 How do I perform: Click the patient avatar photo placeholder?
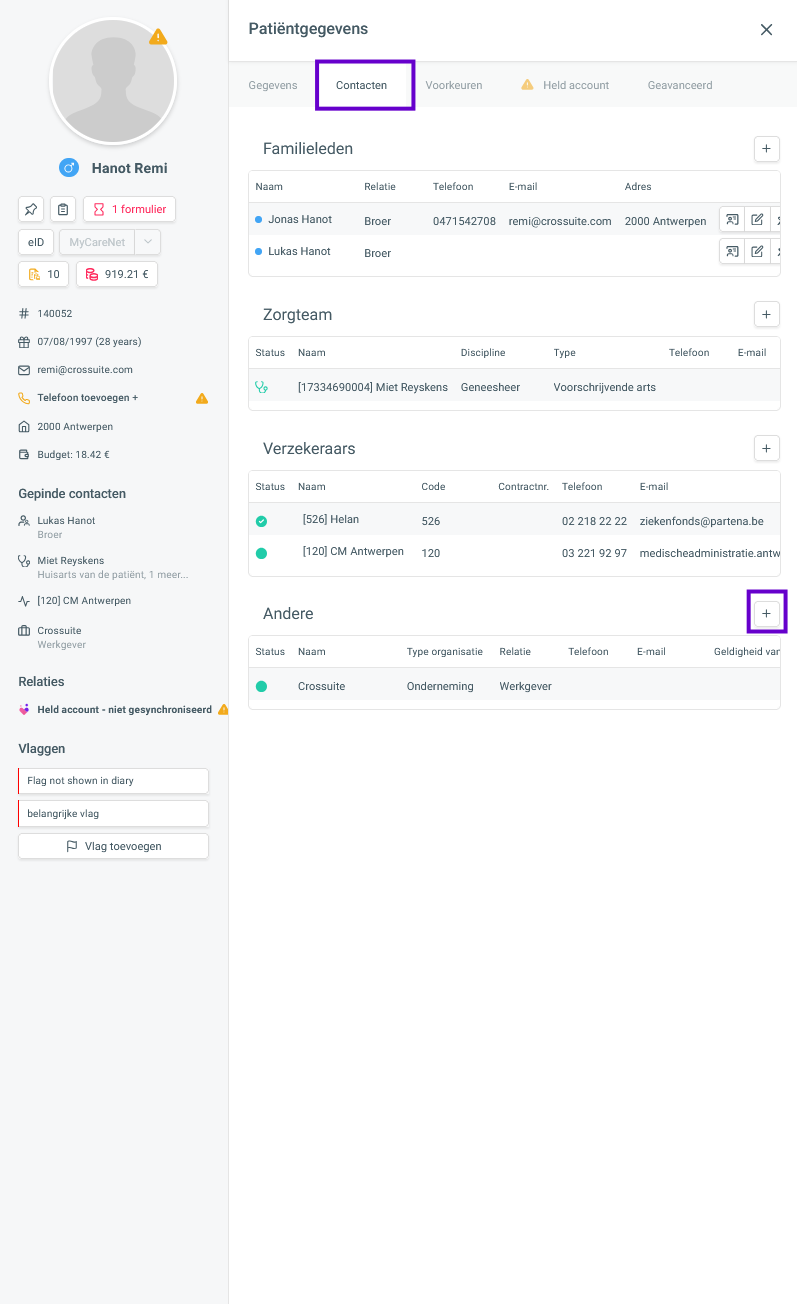(x=113, y=82)
